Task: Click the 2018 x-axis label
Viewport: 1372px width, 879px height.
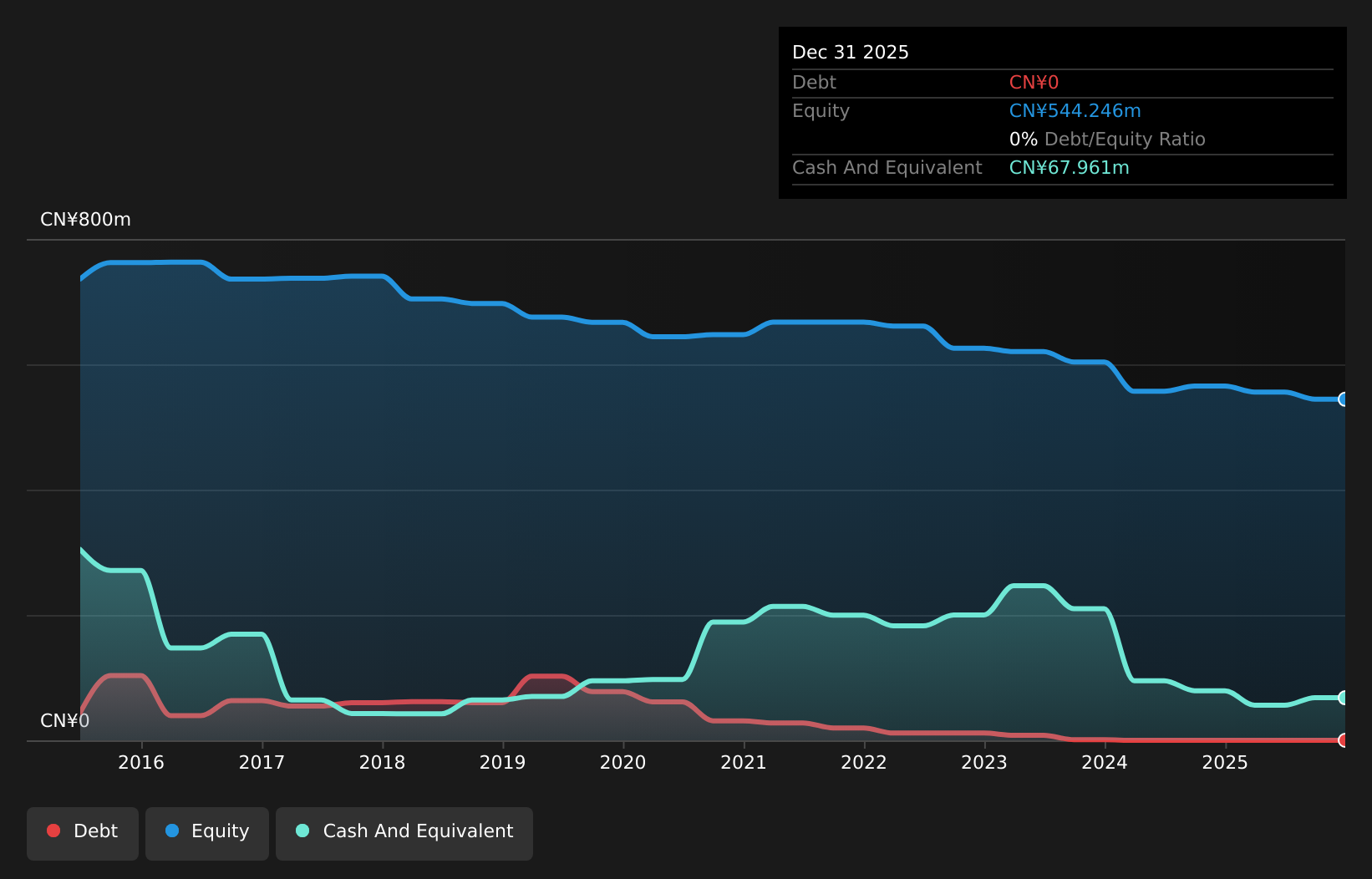Action: [x=382, y=763]
